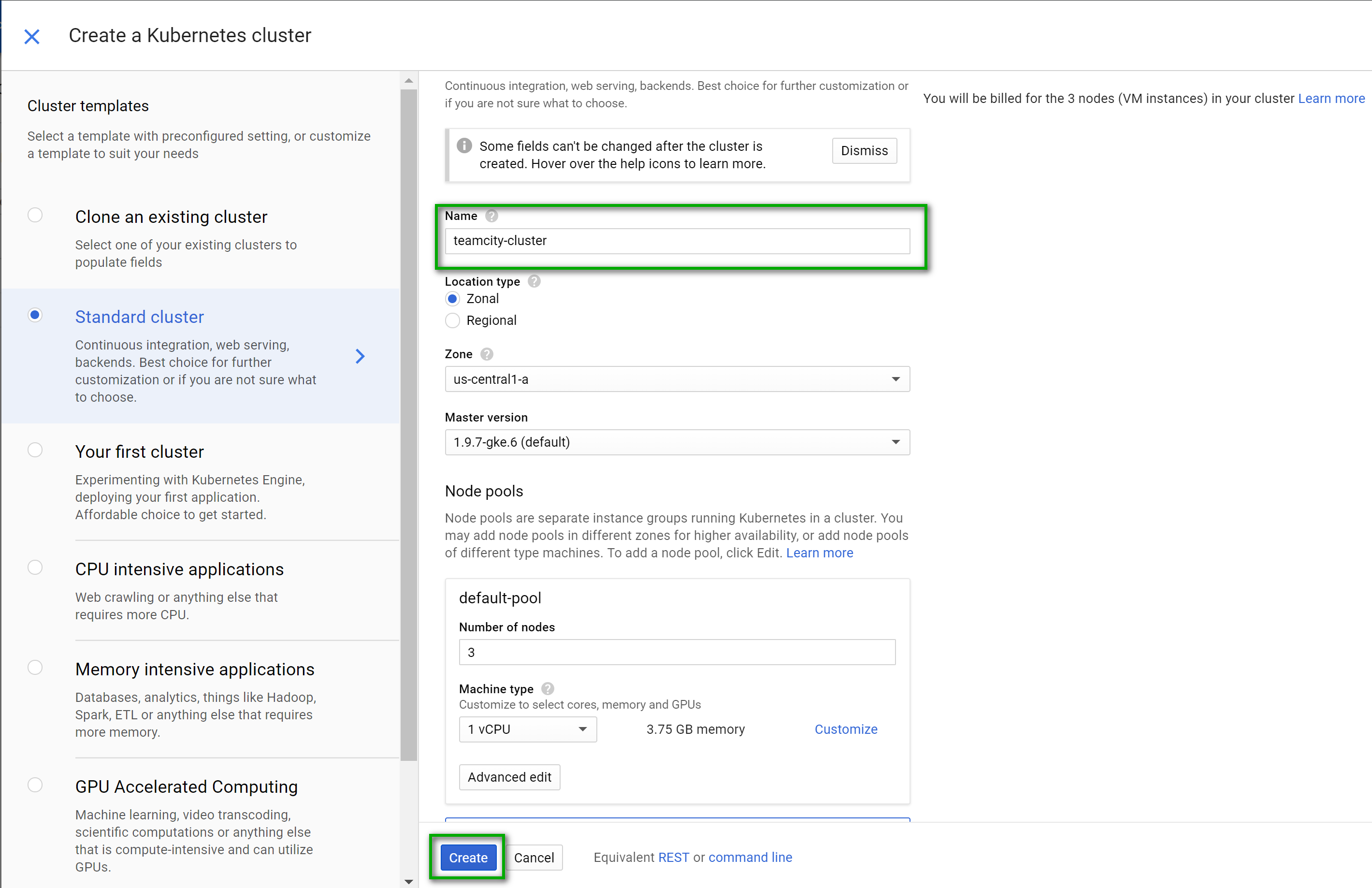Click the info icon in notification banner
Viewport: 1372px width, 888px height.
click(464, 146)
